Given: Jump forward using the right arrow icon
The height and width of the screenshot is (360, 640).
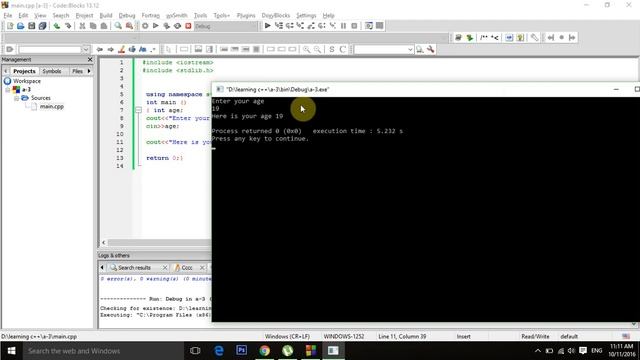Looking at the screenshot, I should pos(111,49).
